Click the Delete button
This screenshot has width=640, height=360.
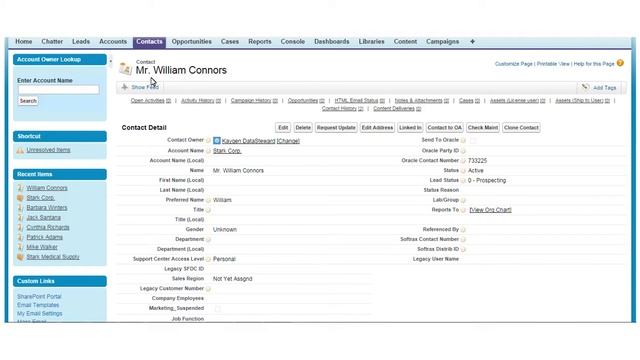pyautogui.click(x=303, y=128)
